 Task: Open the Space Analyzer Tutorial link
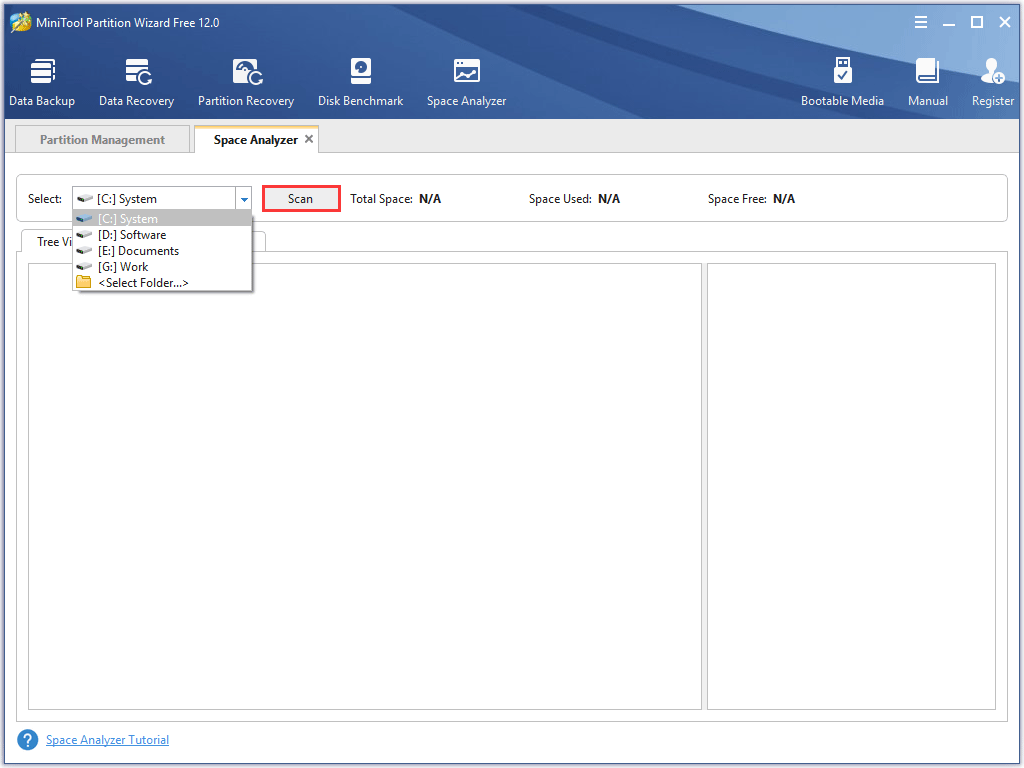(x=107, y=740)
